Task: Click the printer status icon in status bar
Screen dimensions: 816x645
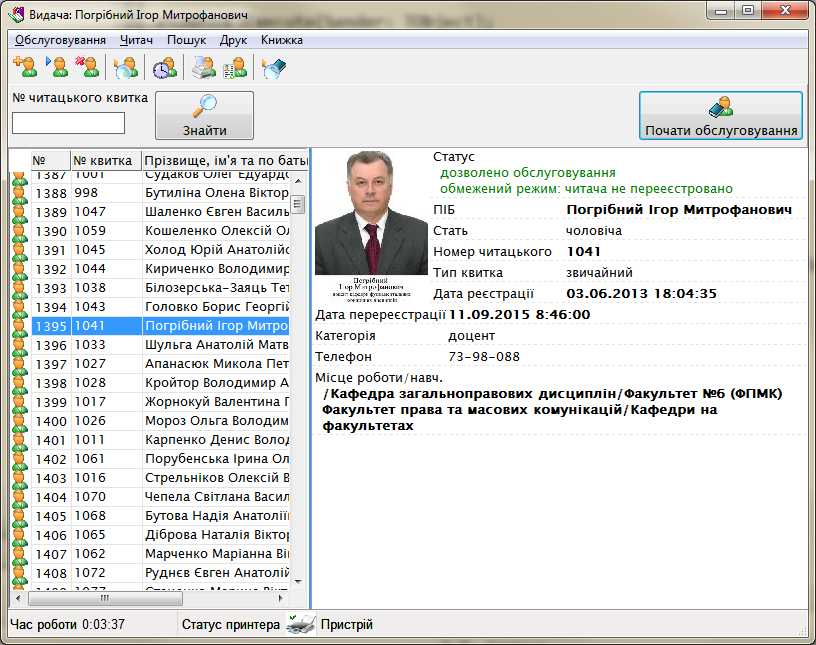Action: tap(300, 625)
